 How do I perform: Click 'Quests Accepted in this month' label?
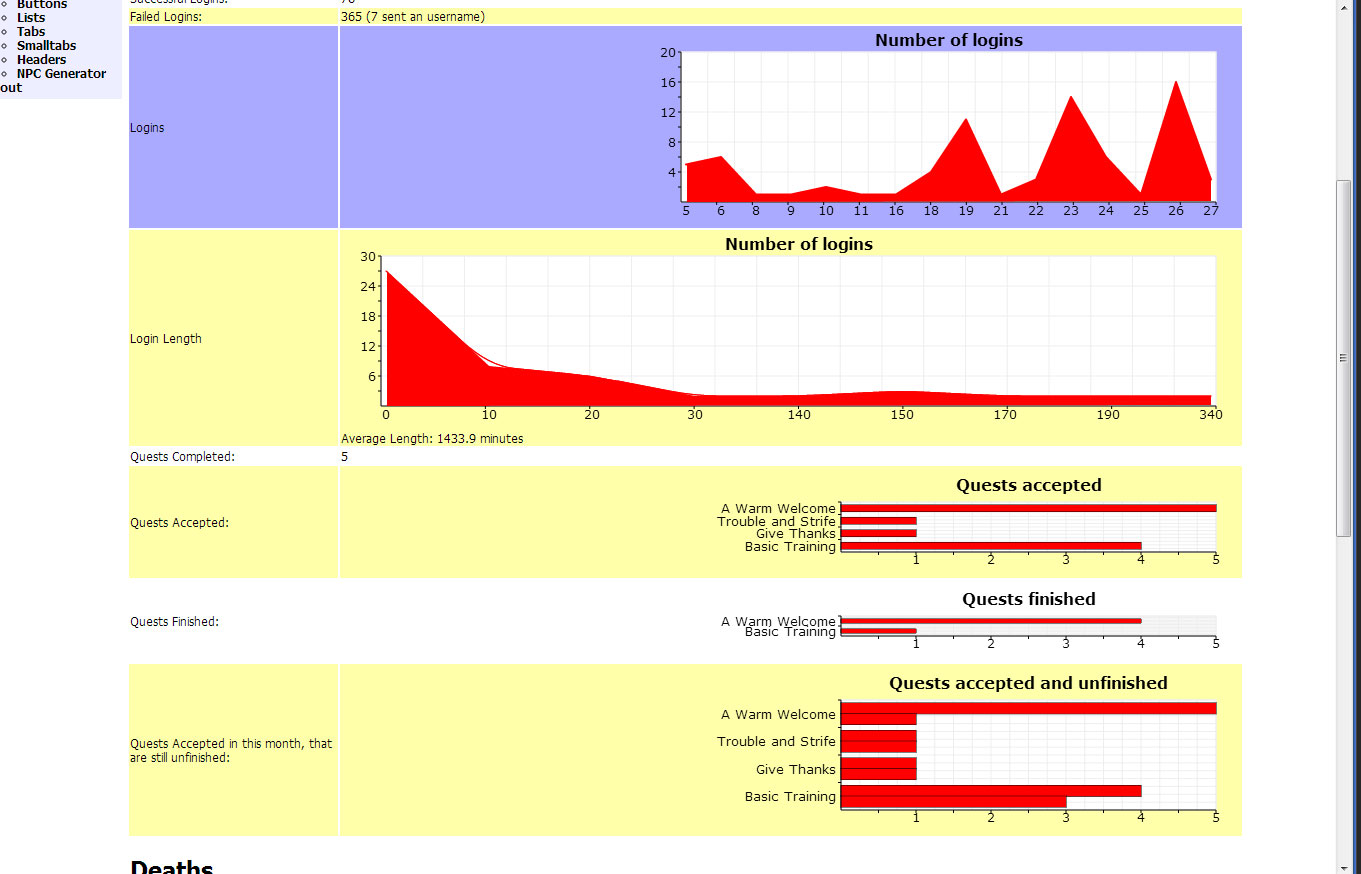coord(231,751)
